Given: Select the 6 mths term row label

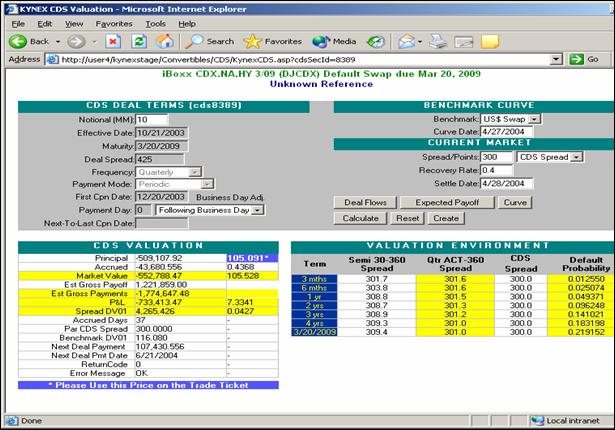Looking at the screenshot, I should [x=314, y=288].
